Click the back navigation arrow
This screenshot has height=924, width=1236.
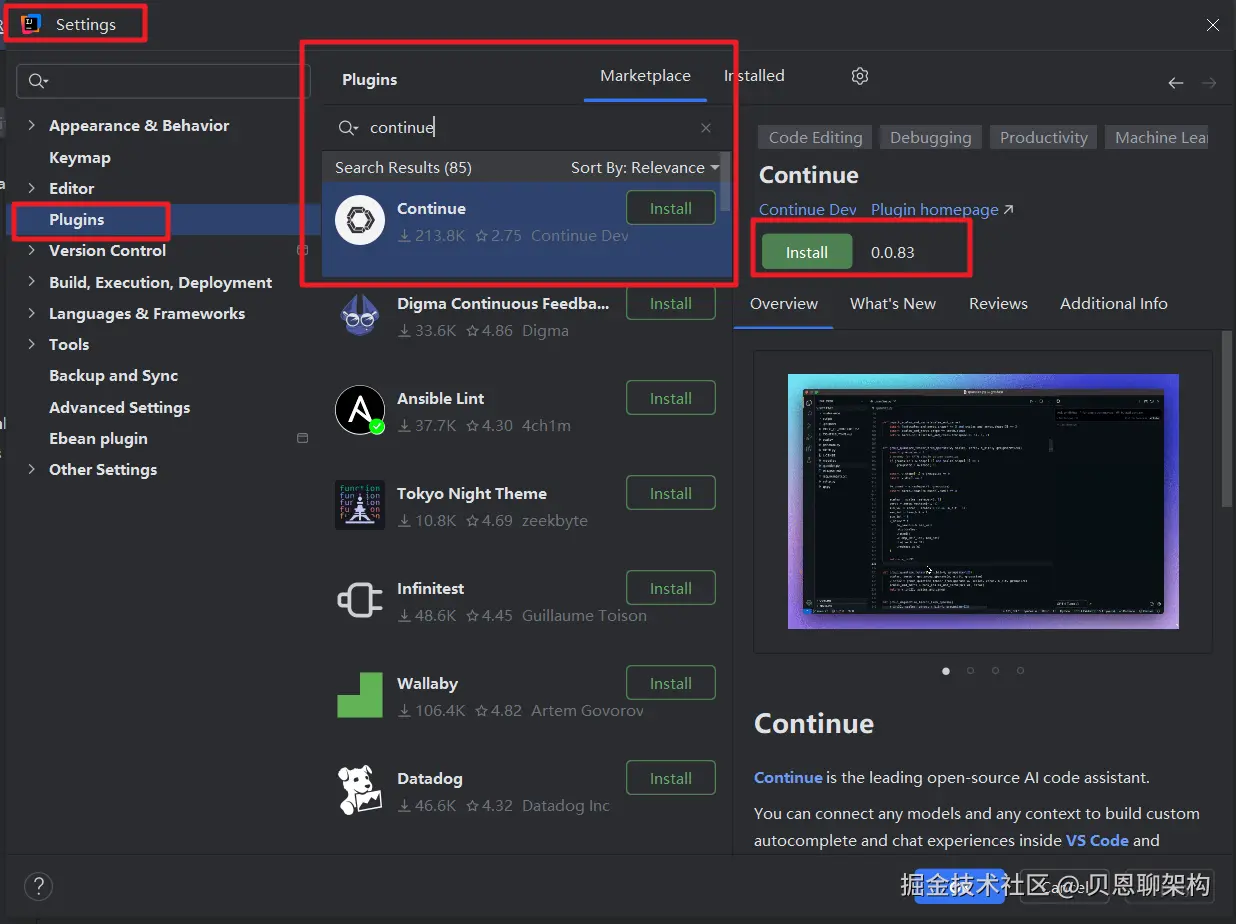(x=1176, y=83)
